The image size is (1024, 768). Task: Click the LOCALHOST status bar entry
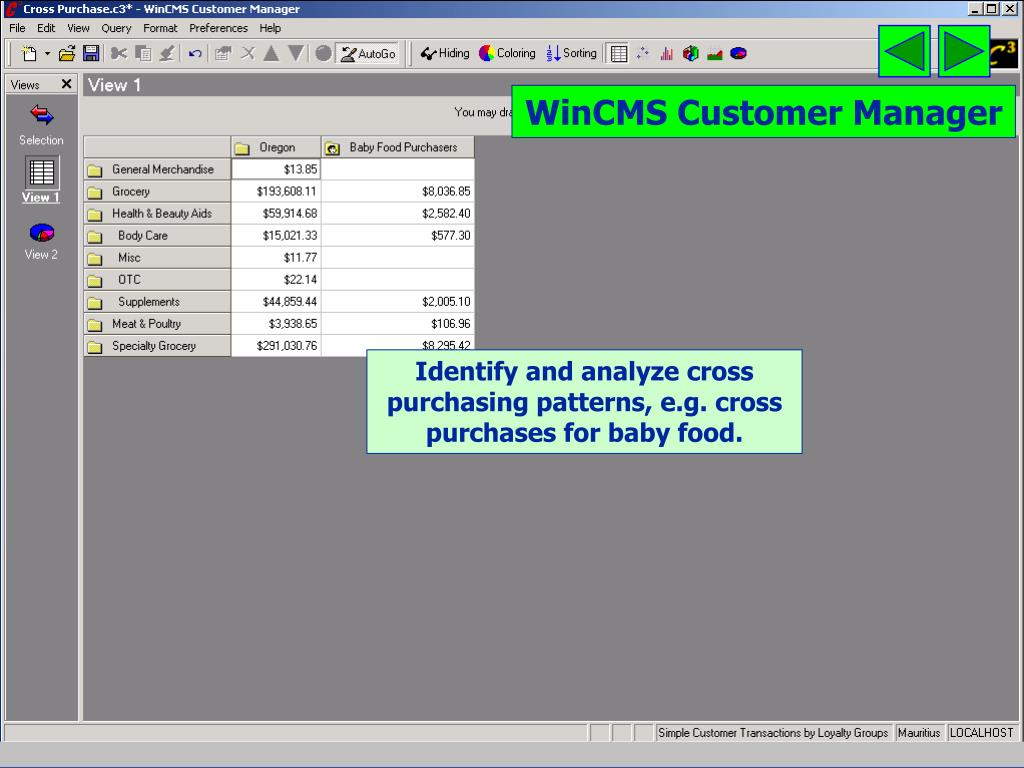982,733
